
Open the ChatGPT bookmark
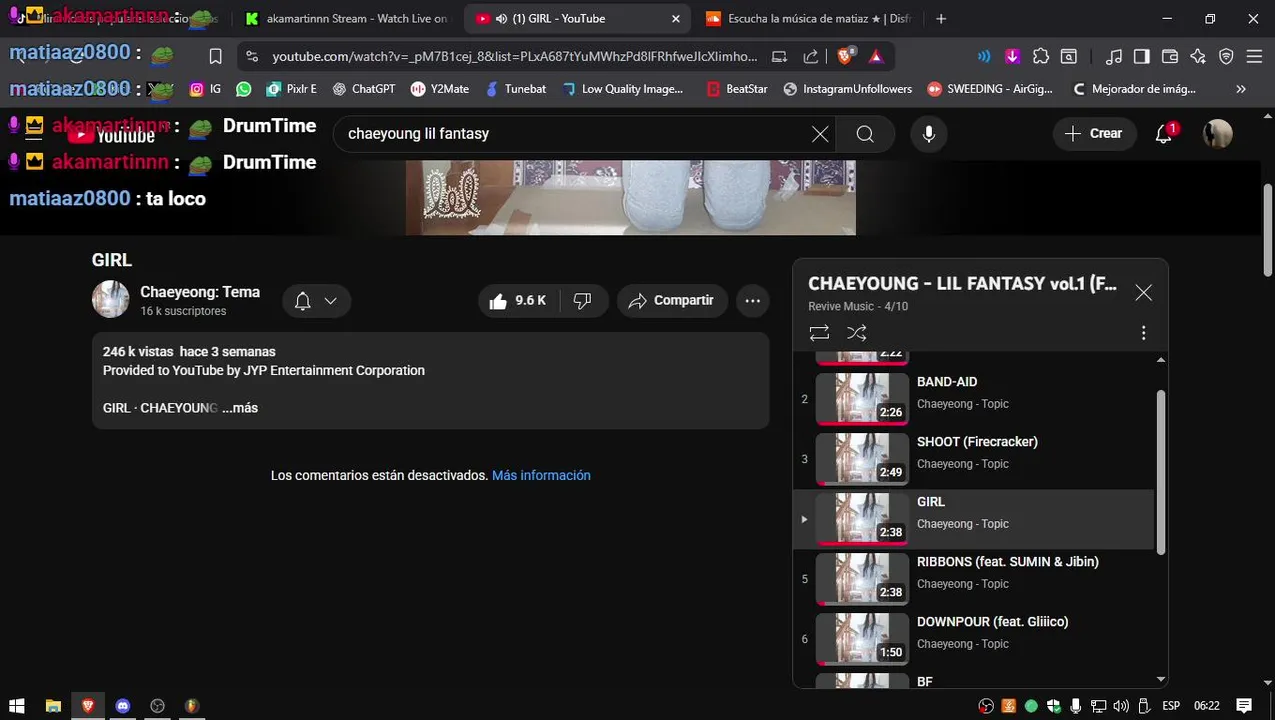tap(364, 89)
